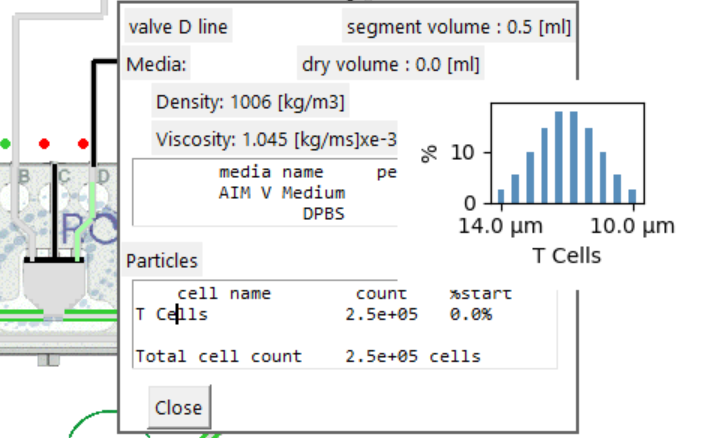Click the valve D line title

[178, 27]
